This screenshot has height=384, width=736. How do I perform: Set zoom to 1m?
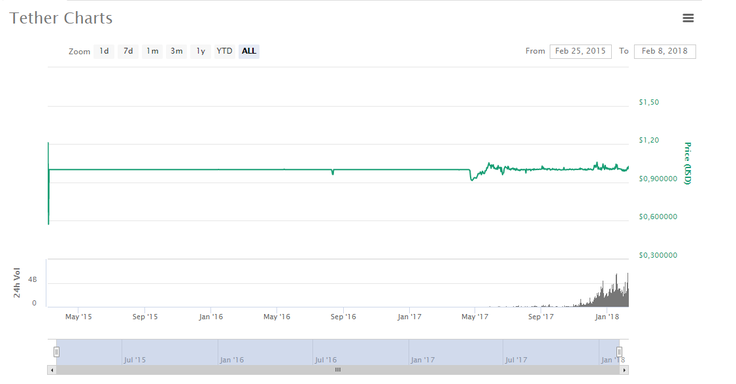click(x=152, y=51)
